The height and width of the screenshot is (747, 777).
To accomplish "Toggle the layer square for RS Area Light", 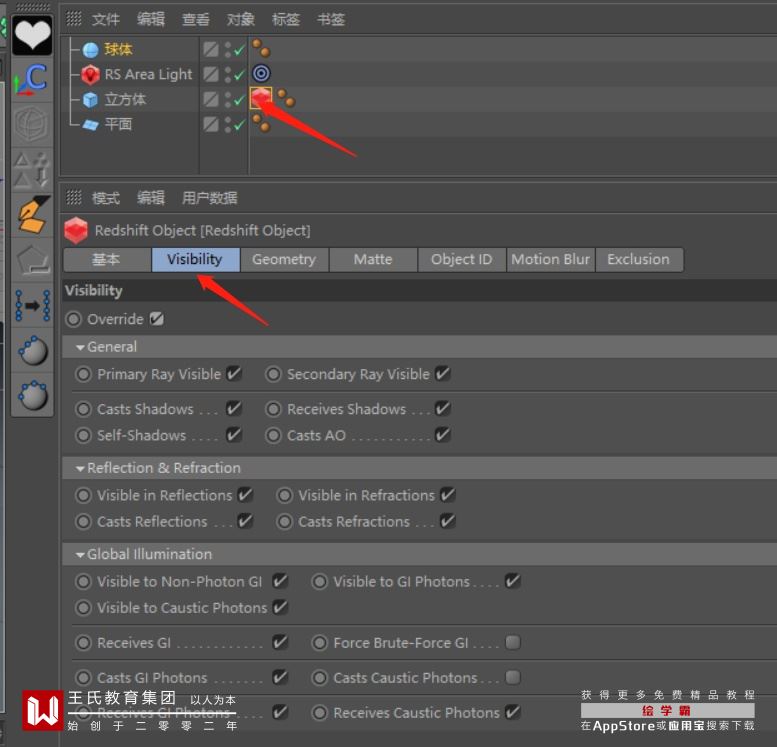I will tap(211, 74).
